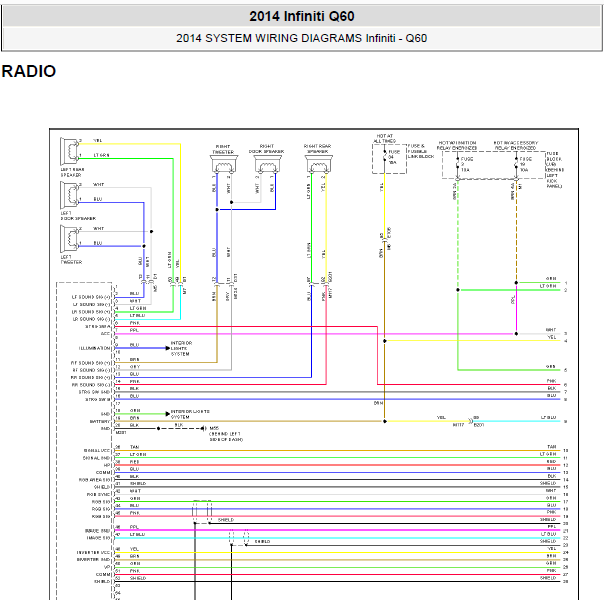Screen dimensions: 604x600
Task: Select the 2014 System Wiring Diagrams subtitle
Action: point(302,38)
